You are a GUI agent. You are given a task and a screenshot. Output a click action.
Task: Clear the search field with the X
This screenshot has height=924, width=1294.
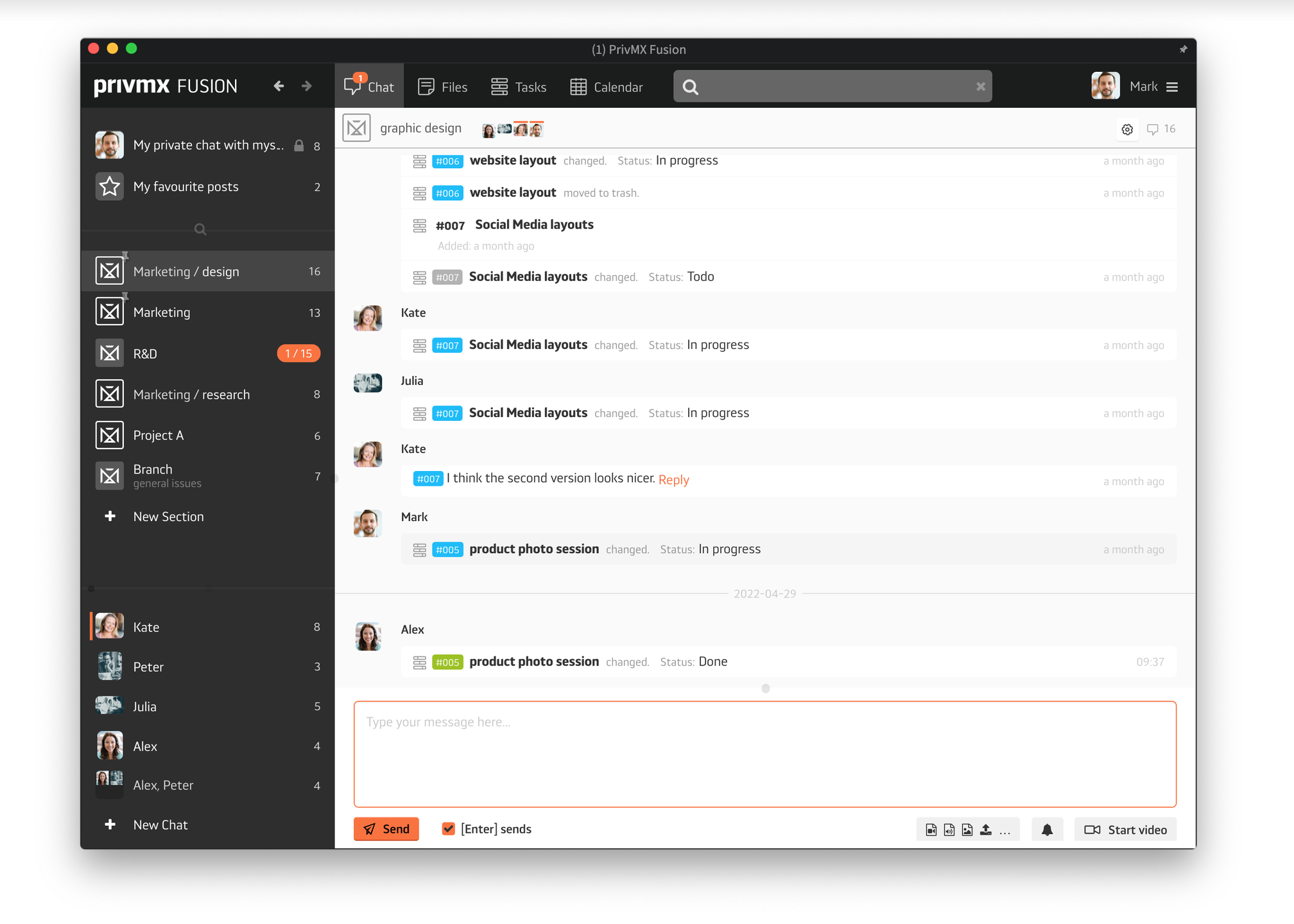pyautogui.click(x=980, y=87)
